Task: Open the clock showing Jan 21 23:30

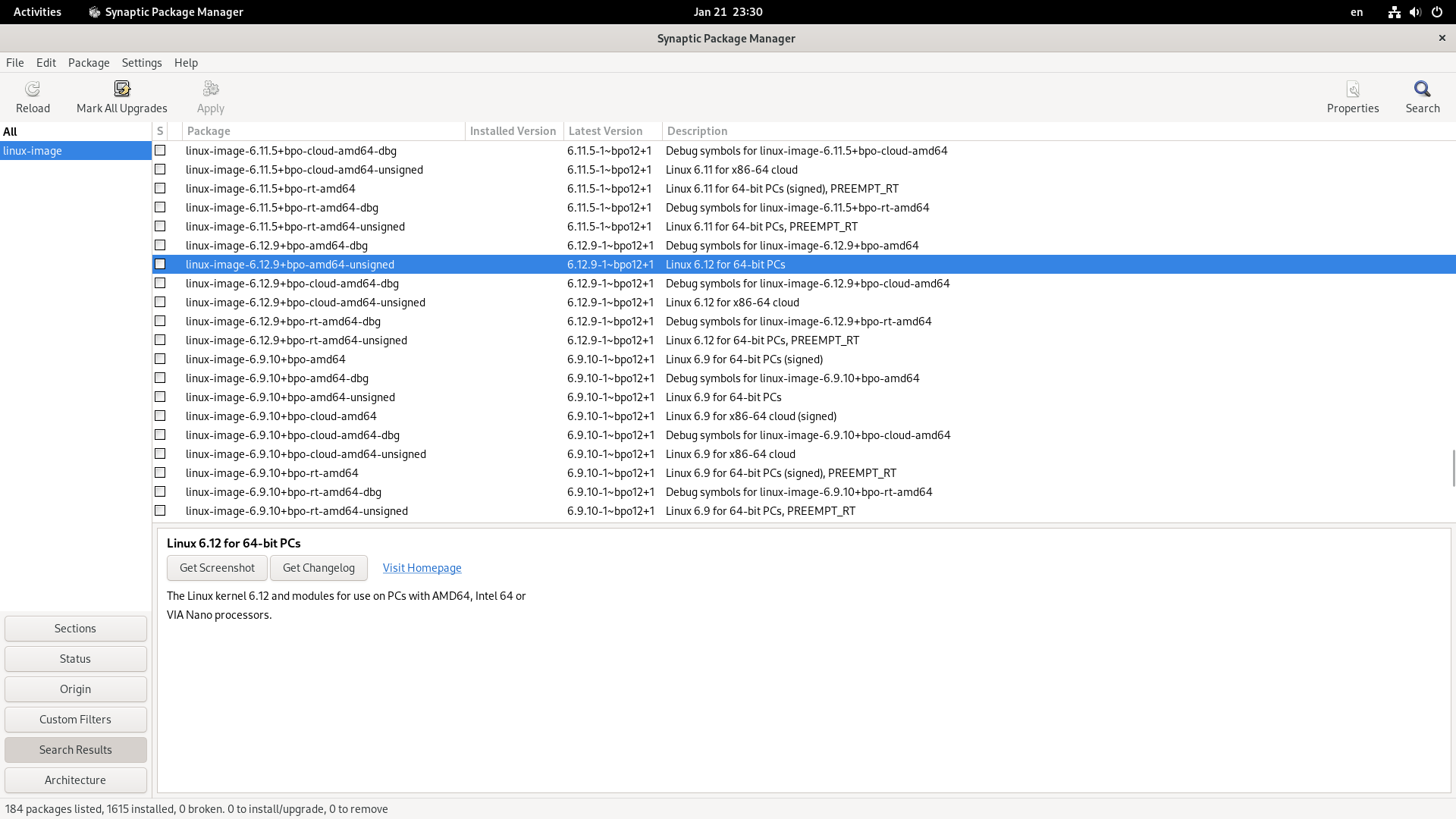Action: 728,12
